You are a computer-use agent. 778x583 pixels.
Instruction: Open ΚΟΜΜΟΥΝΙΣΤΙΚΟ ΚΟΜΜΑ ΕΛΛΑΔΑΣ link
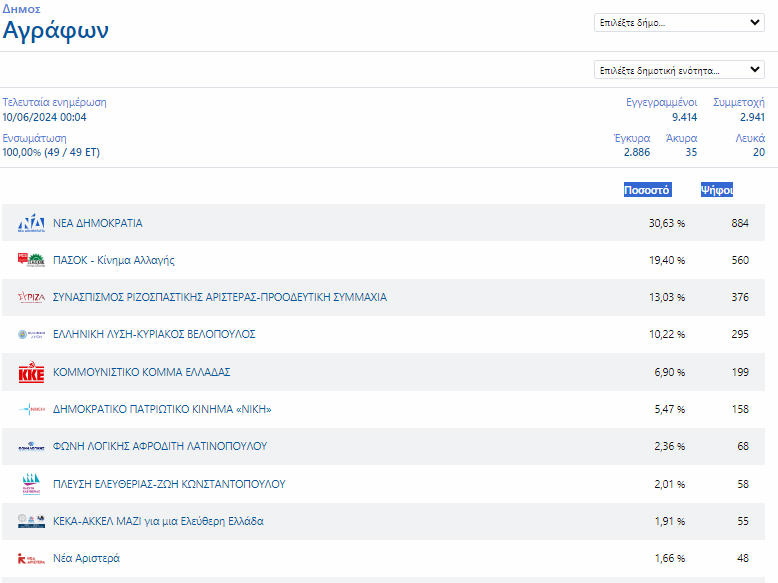(141, 372)
